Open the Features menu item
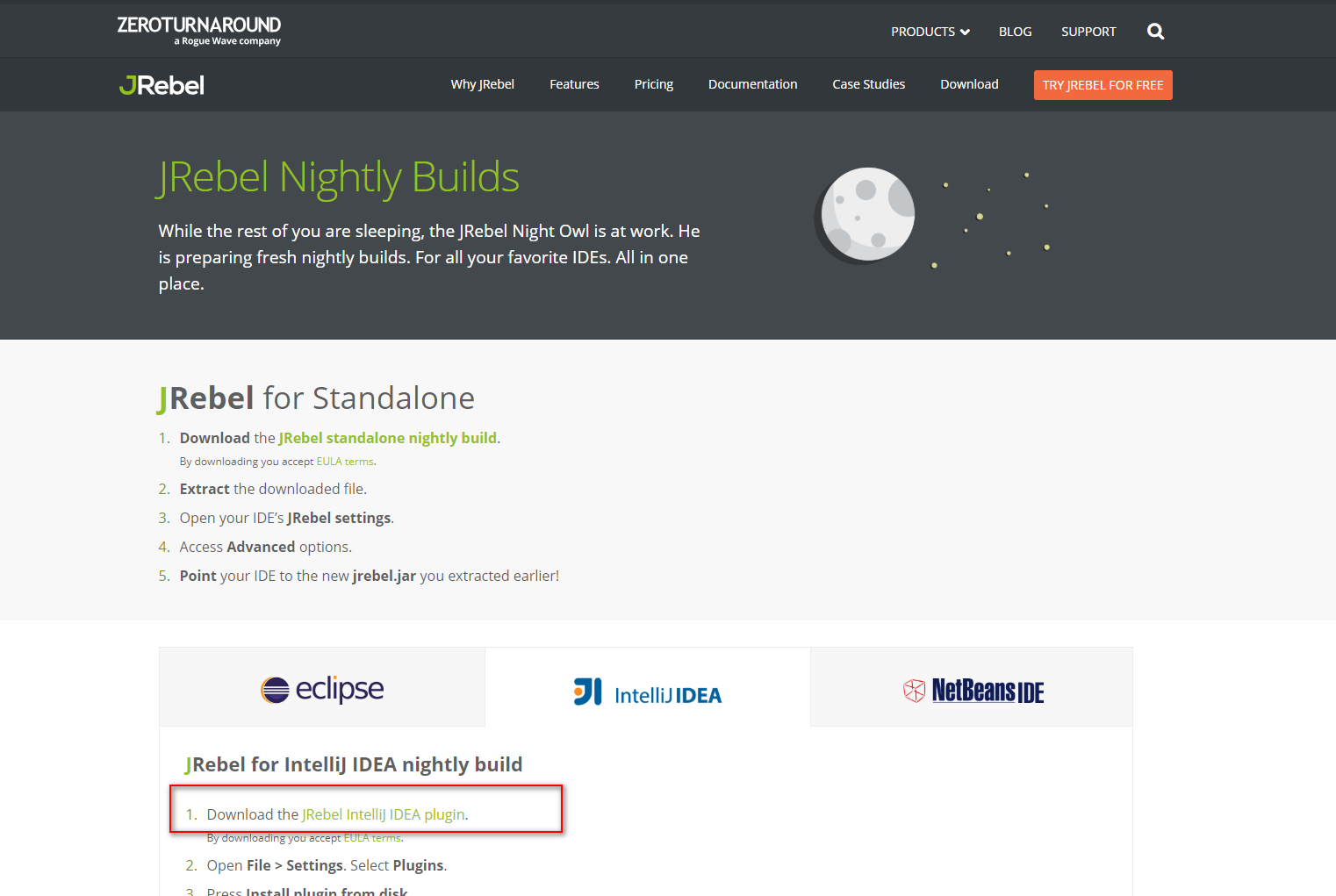 point(574,84)
